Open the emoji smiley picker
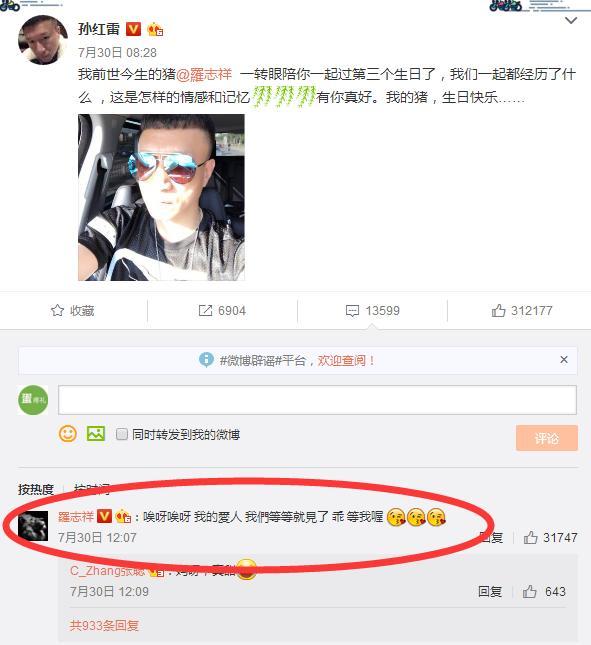This screenshot has height=645, width=591. tap(68, 434)
